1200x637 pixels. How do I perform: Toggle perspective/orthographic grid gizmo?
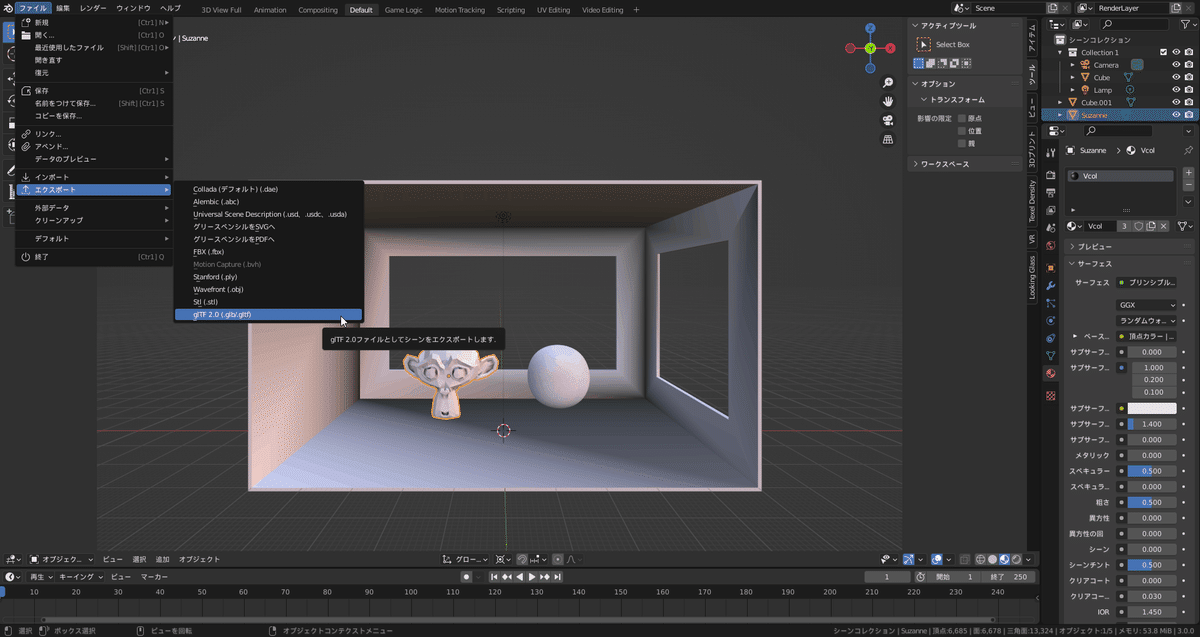click(x=887, y=139)
